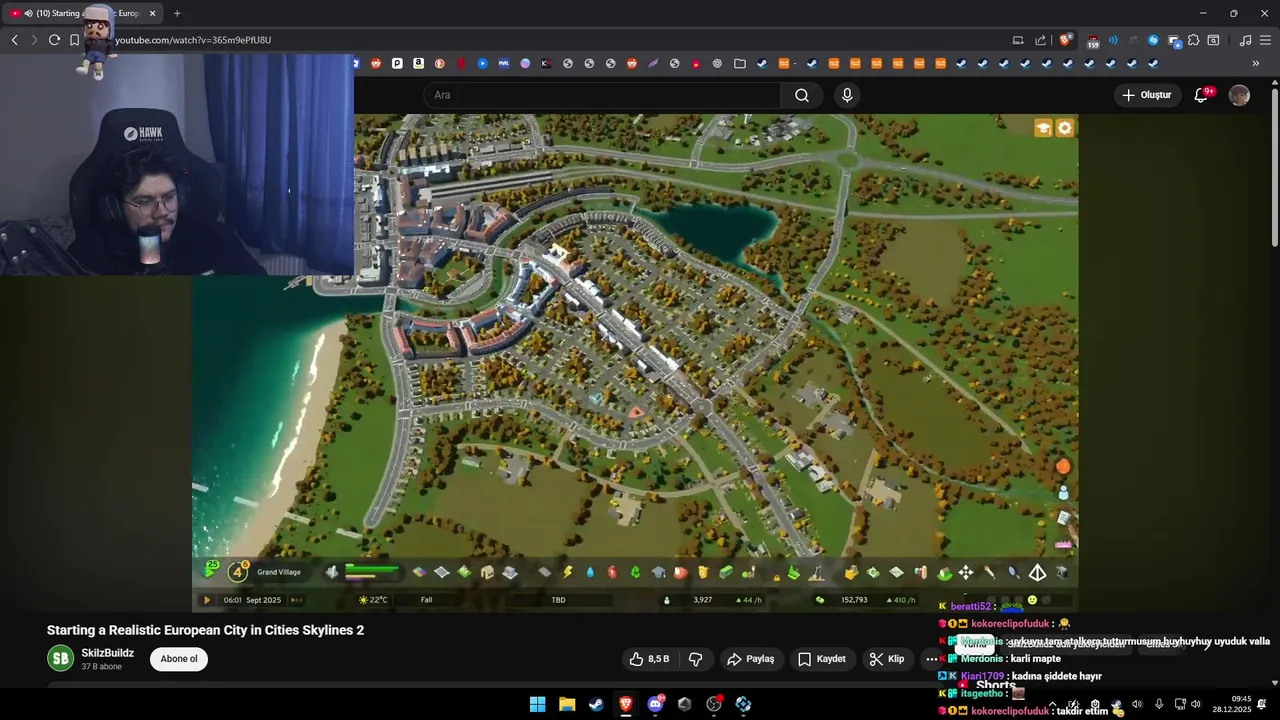Click the Paylaş share button
Viewport: 1280px width, 720px height.
pos(751,659)
